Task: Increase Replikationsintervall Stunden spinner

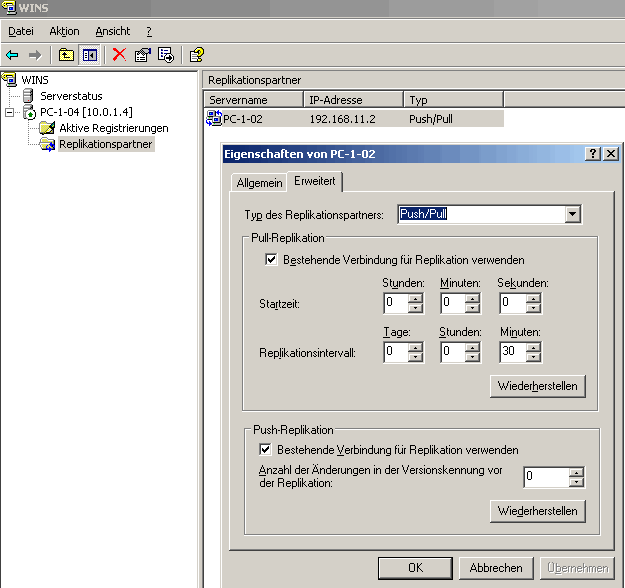Action: pos(472,347)
